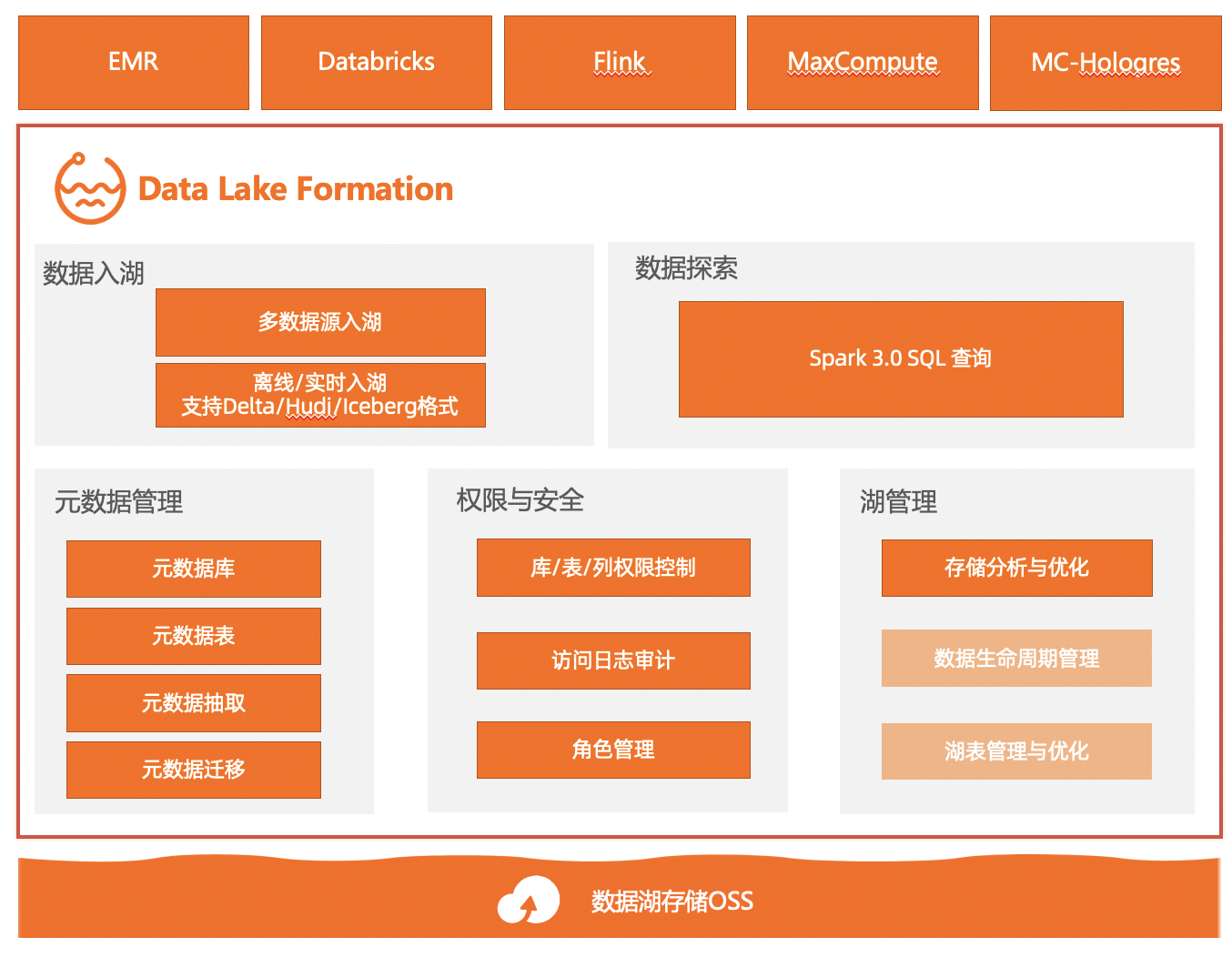1232x957 pixels.
Task: Select the 元数据管理 section heading
Action: pyautogui.click(x=119, y=501)
